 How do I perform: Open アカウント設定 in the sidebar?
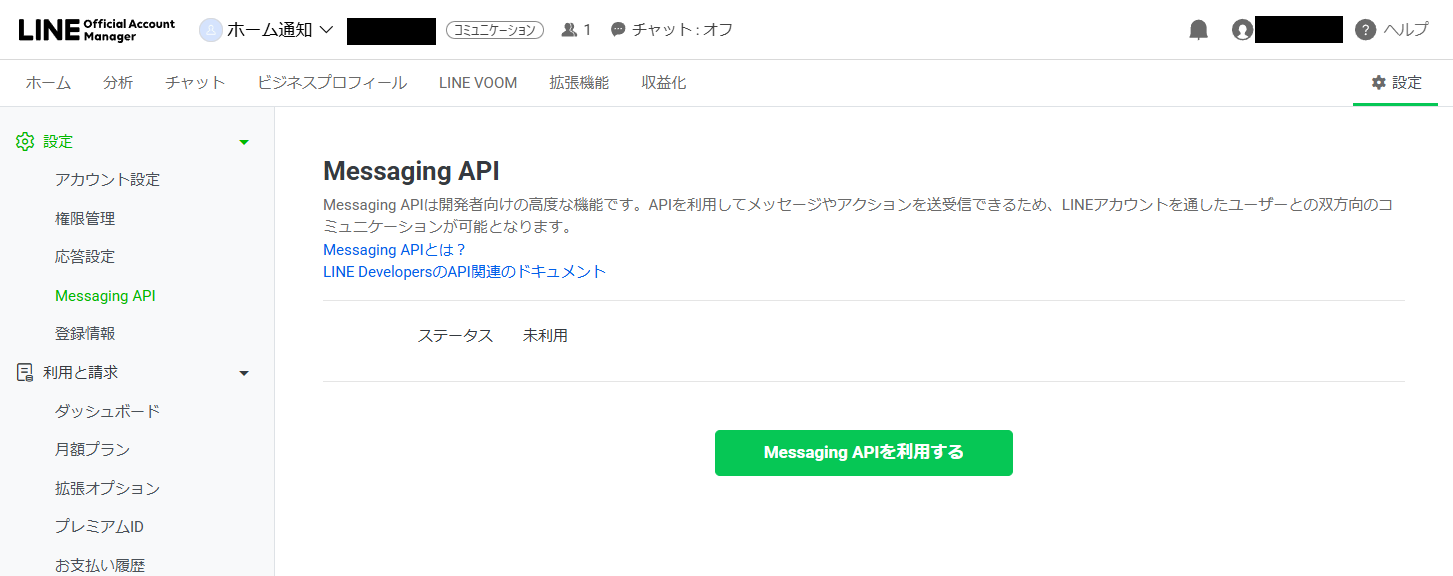[107, 180]
